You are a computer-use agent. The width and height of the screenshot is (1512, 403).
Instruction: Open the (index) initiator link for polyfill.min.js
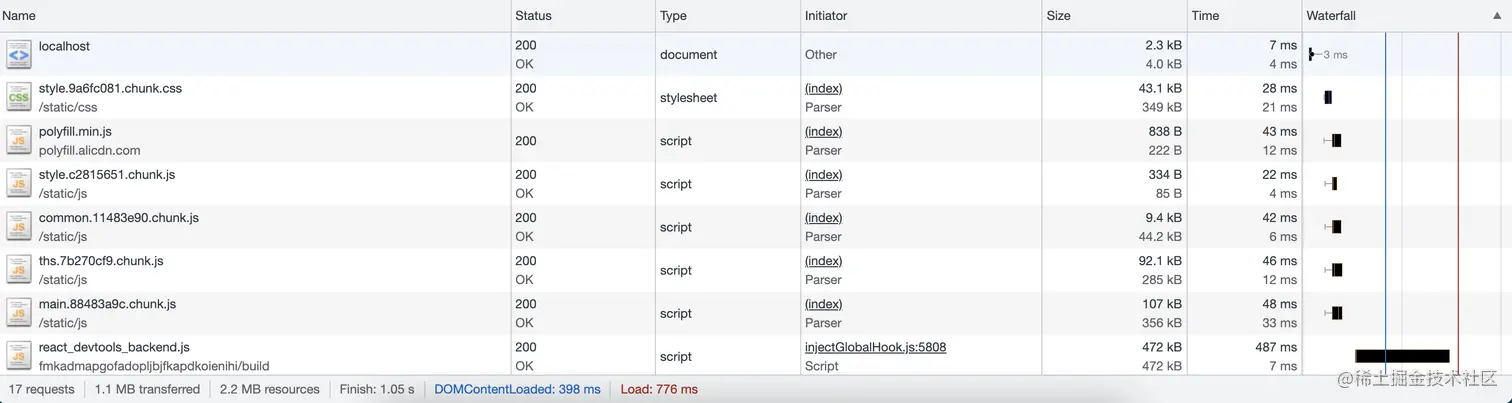point(823,131)
